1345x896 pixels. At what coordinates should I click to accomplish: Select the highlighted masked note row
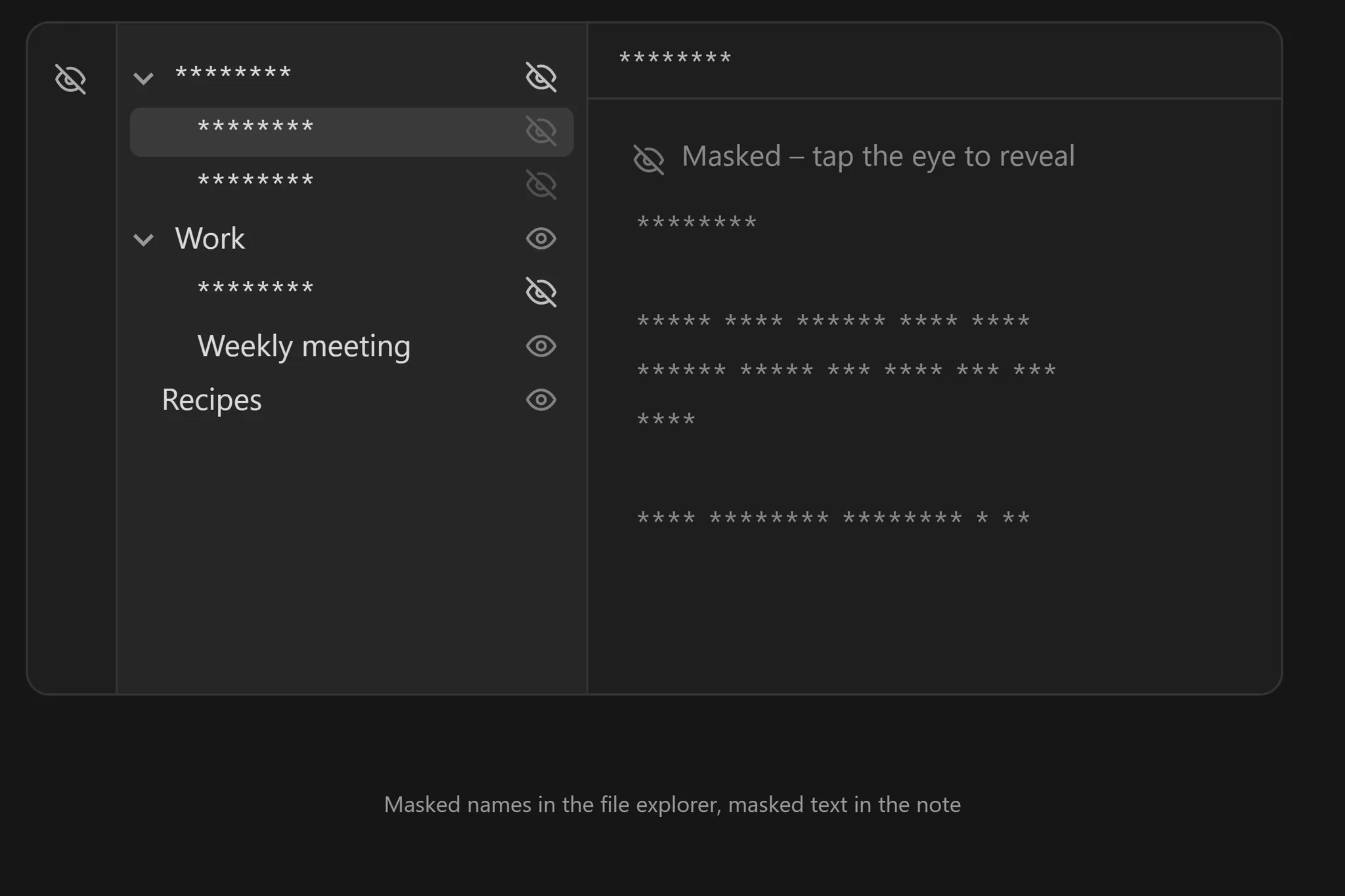[x=351, y=132]
